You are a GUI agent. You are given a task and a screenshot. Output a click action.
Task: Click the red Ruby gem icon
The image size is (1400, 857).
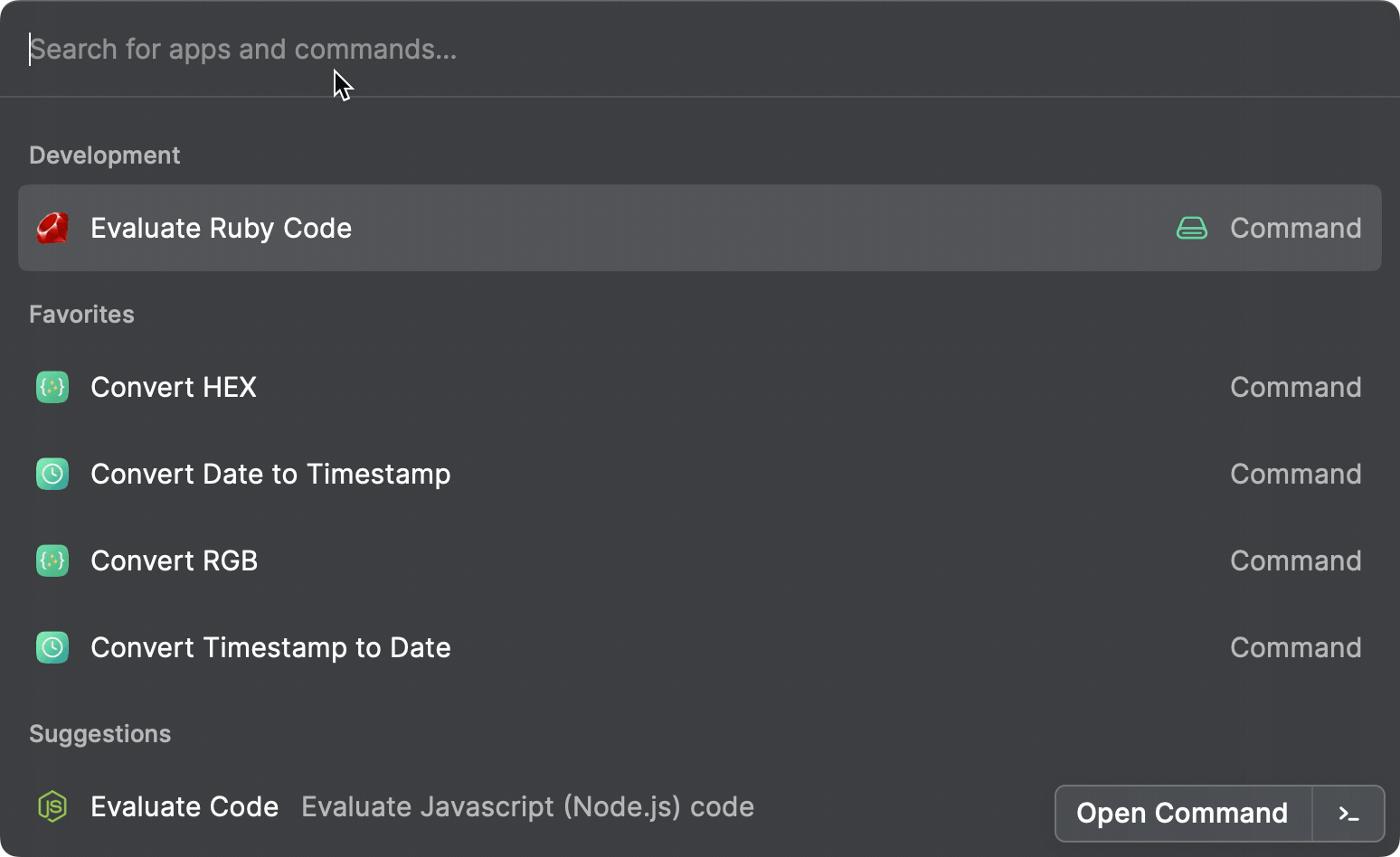tap(52, 229)
